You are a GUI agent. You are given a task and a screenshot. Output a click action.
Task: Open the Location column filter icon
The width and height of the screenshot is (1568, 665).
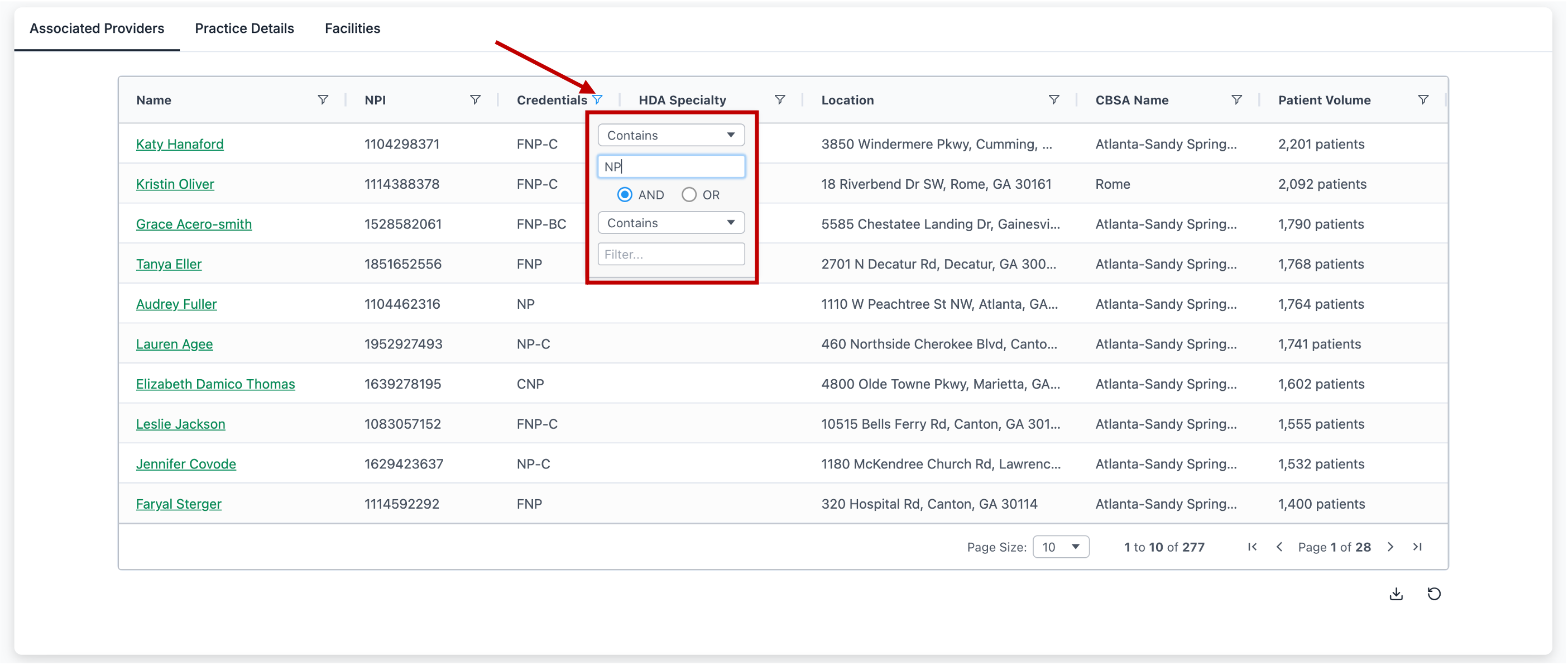coord(1054,100)
